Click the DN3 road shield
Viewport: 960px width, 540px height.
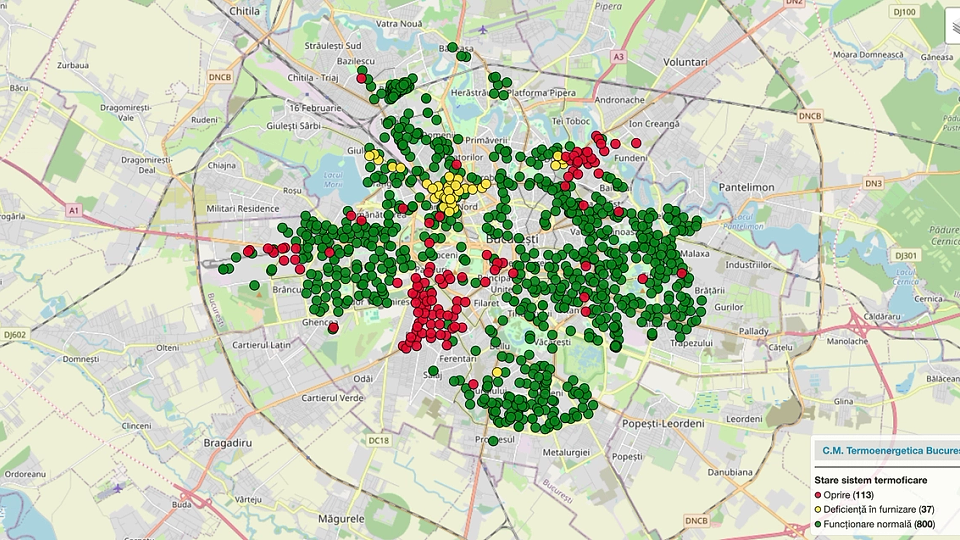[x=874, y=183]
